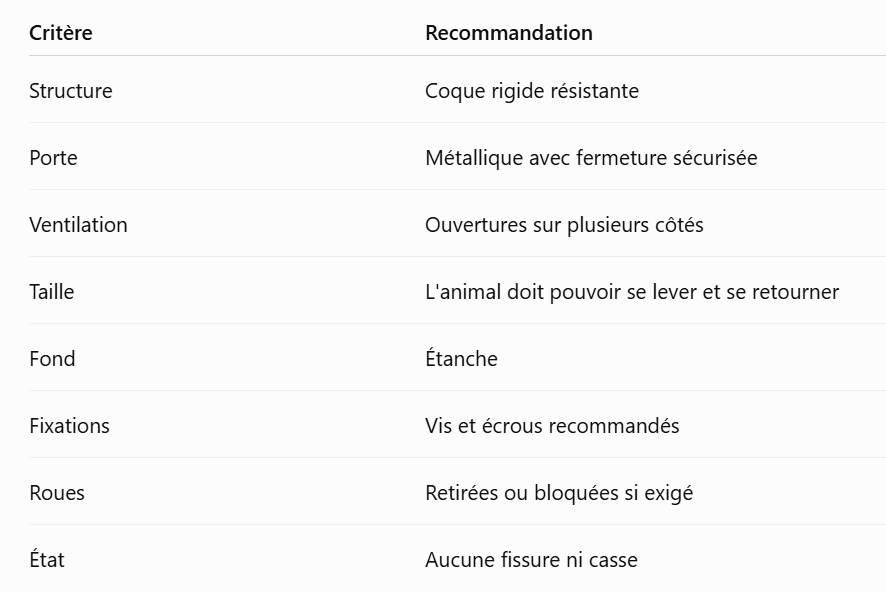
Task: Click the Critère column header
Action: click(x=60, y=33)
